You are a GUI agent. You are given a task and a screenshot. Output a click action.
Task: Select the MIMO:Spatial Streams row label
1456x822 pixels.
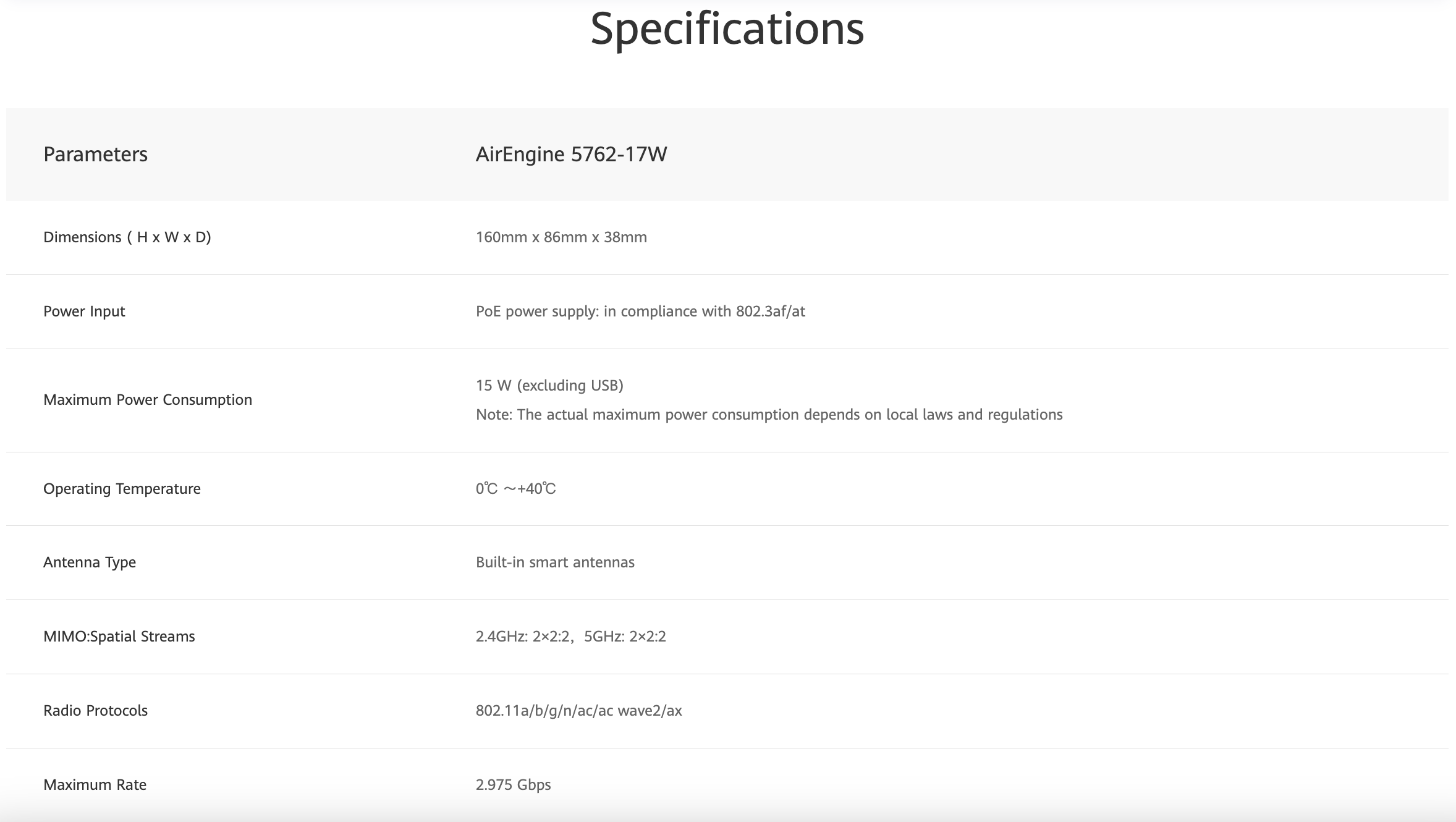point(119,637)
